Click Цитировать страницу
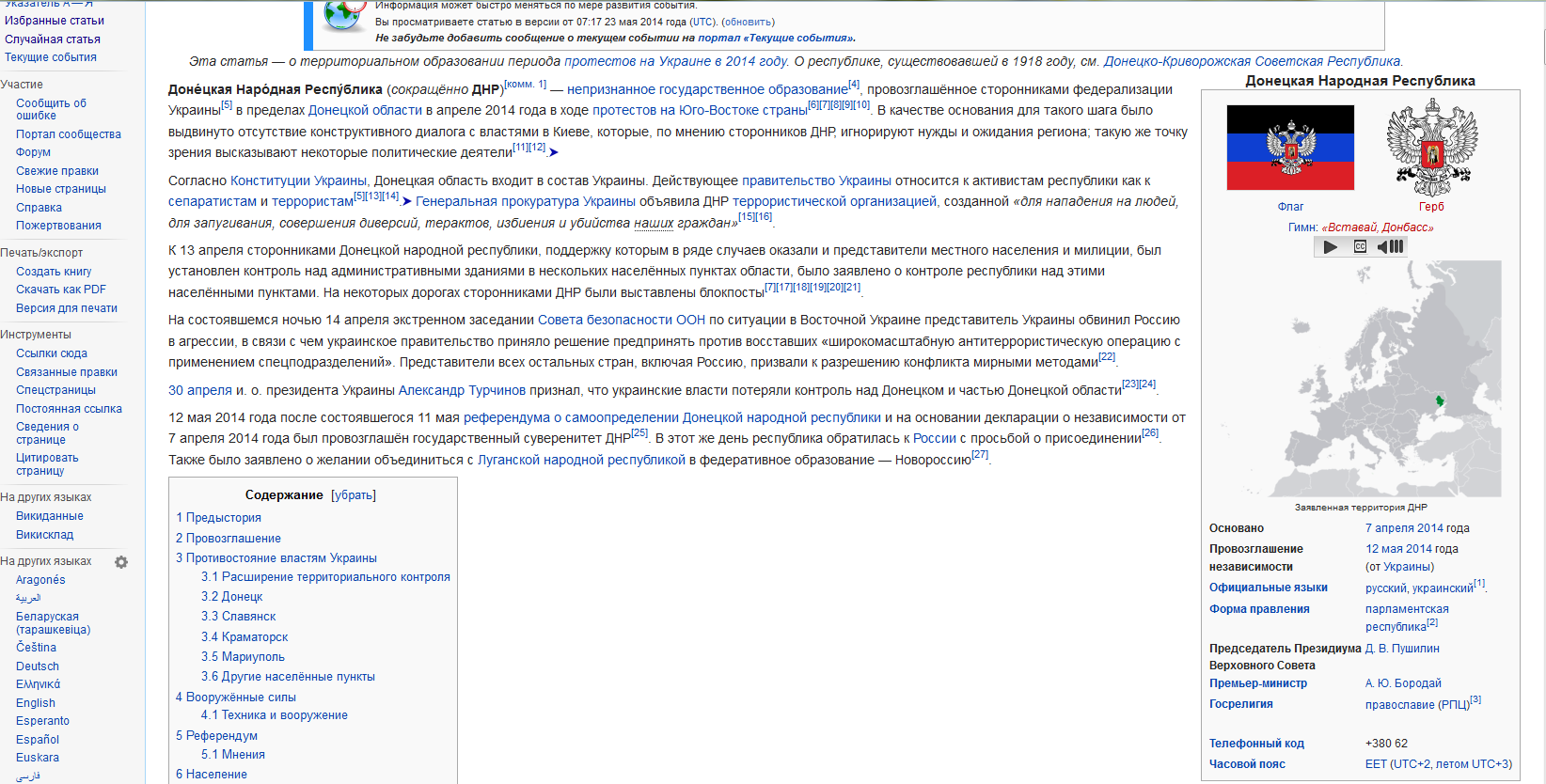1546x784 pixels. 47,464
